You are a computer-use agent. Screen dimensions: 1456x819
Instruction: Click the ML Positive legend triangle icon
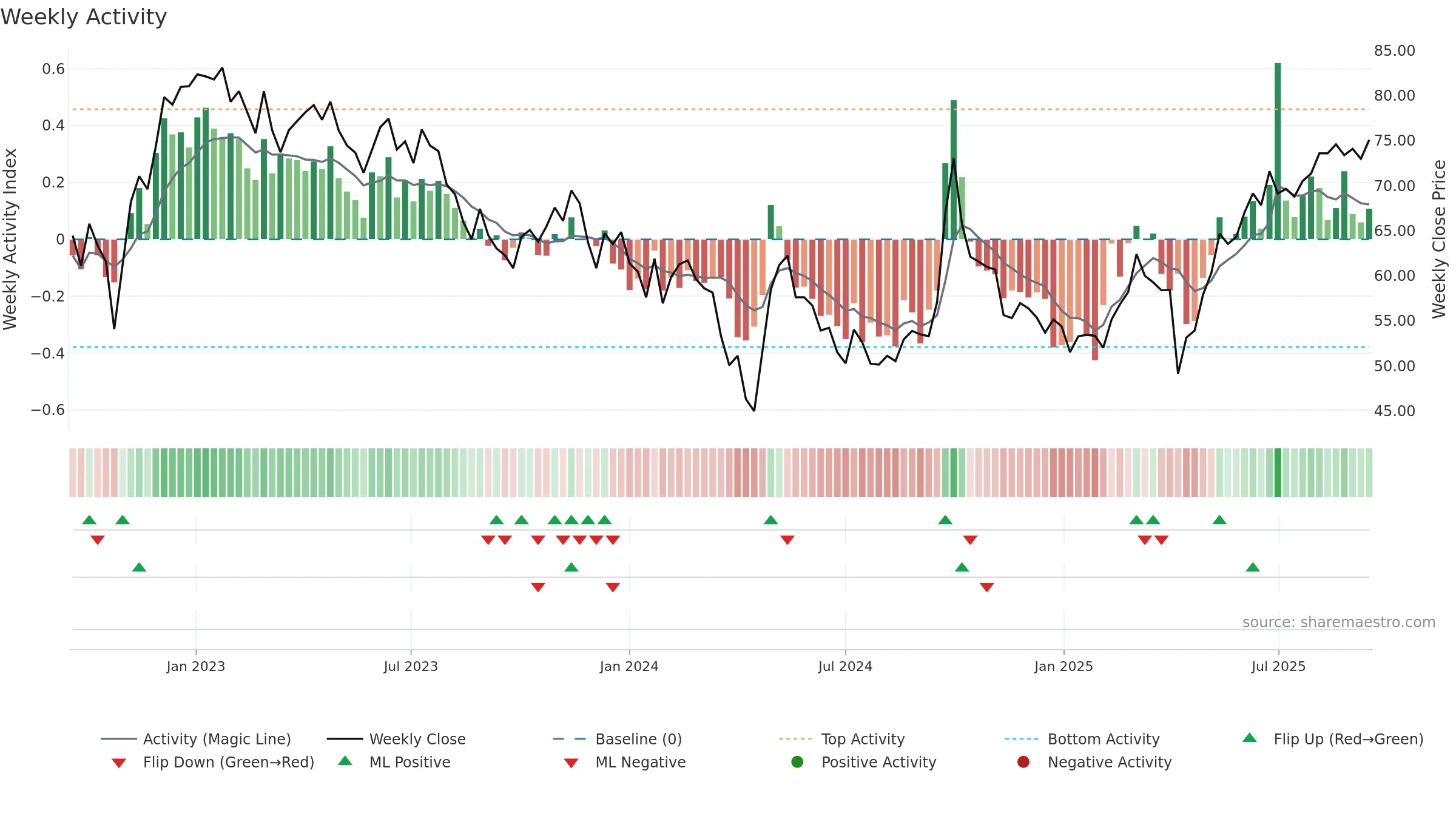[345, 761]
